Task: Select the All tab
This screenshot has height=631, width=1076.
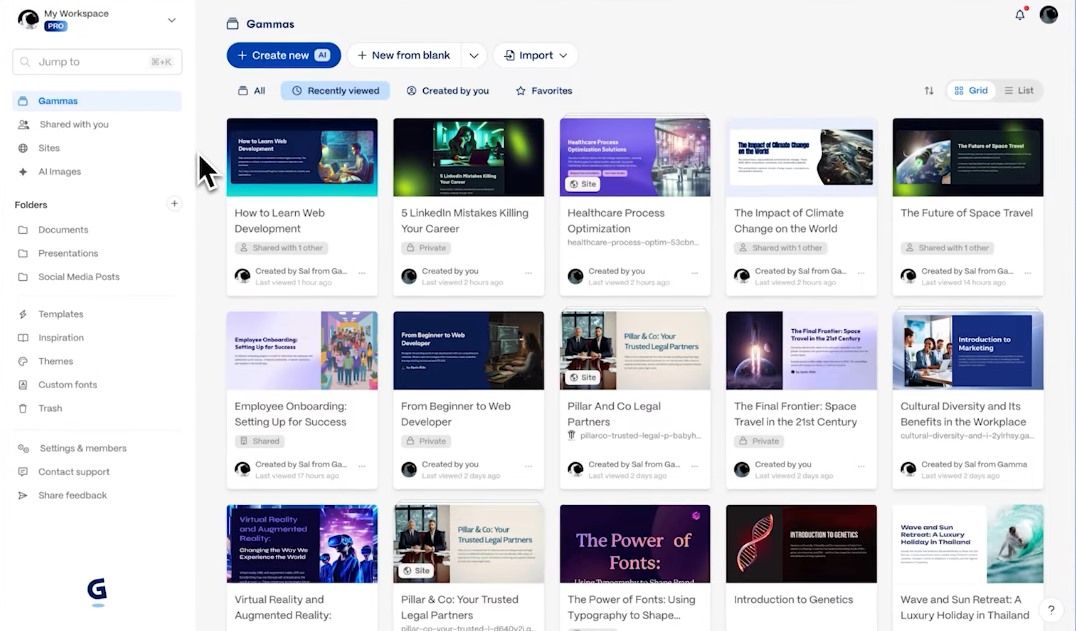Action: click(252, 91)
